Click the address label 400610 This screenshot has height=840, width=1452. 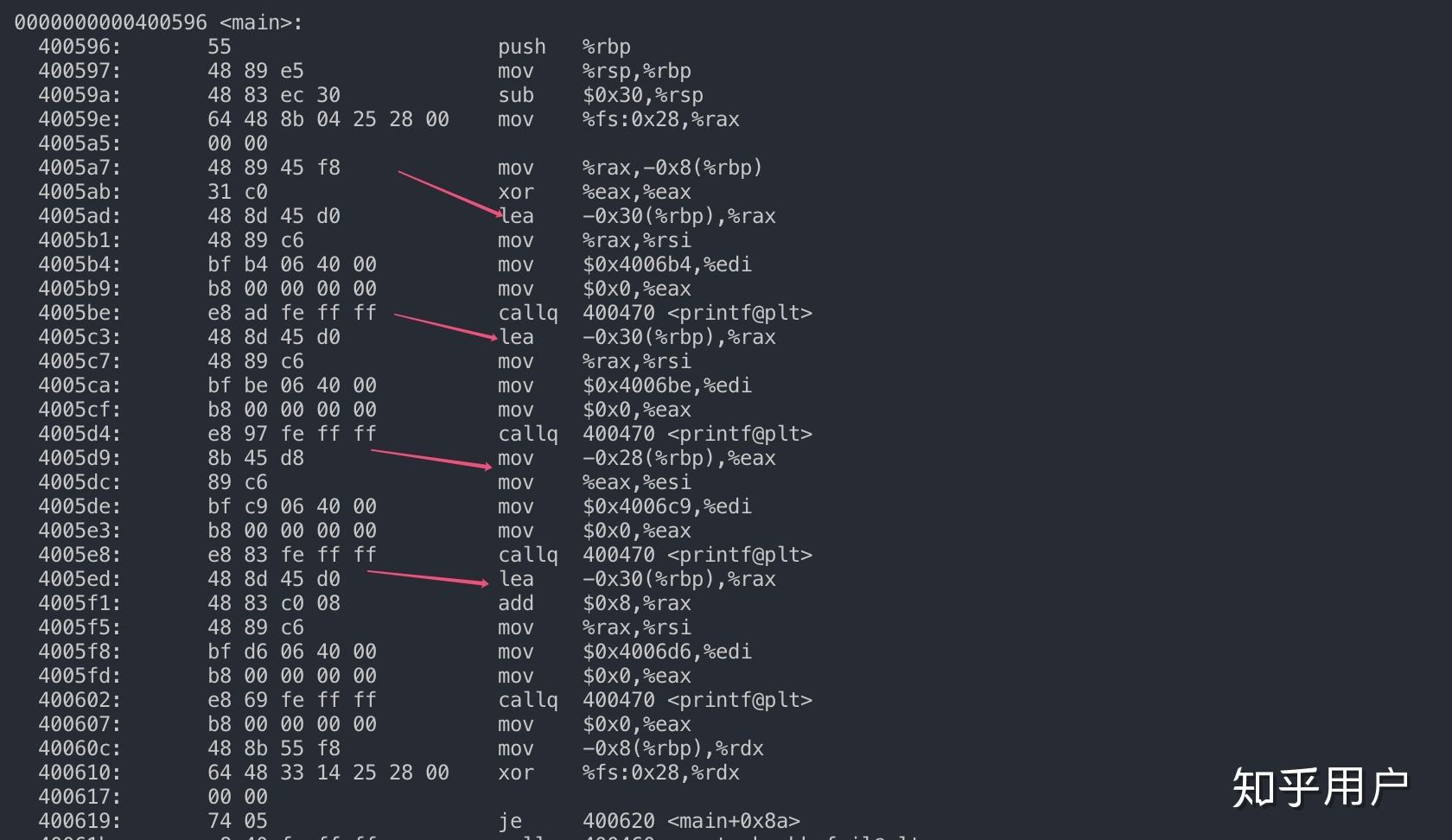click(x=80, y=773)
